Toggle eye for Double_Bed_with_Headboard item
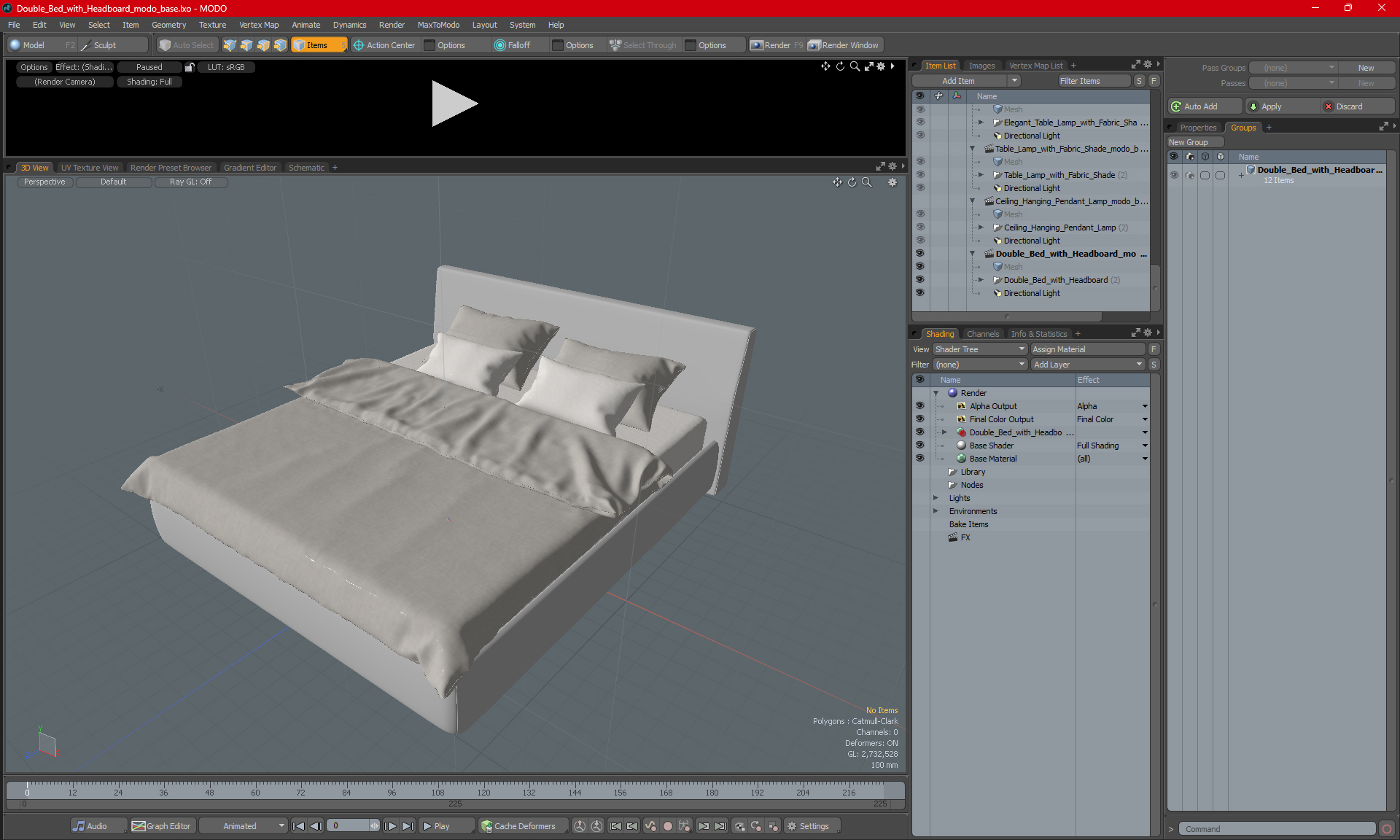Image resolution: width=1400 pixels, height=840 pixels. point(919,280)
